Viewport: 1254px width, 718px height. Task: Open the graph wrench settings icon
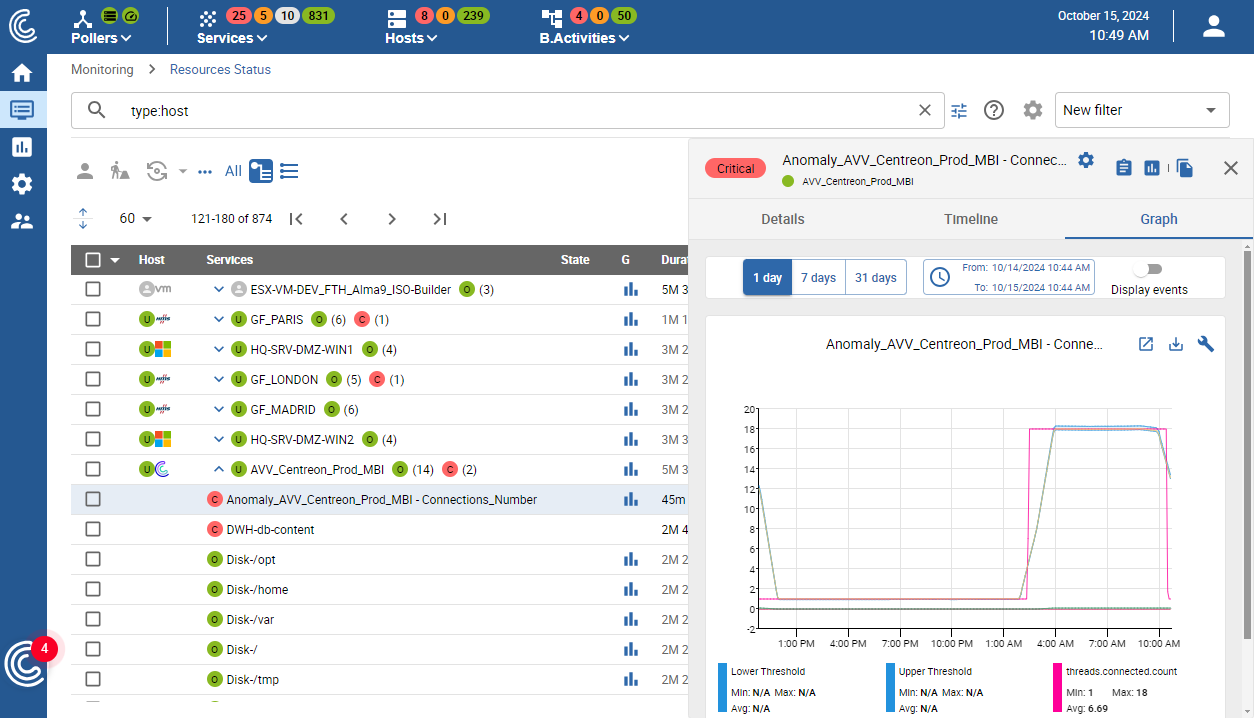tap(1205, 343)
